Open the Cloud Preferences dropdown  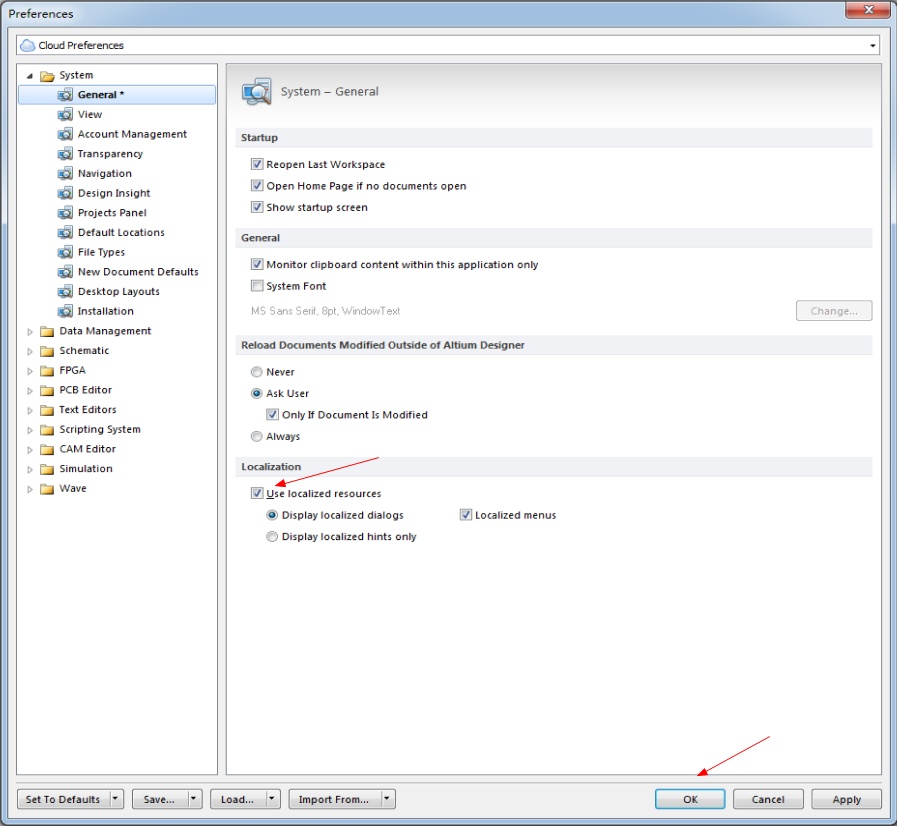872,45
